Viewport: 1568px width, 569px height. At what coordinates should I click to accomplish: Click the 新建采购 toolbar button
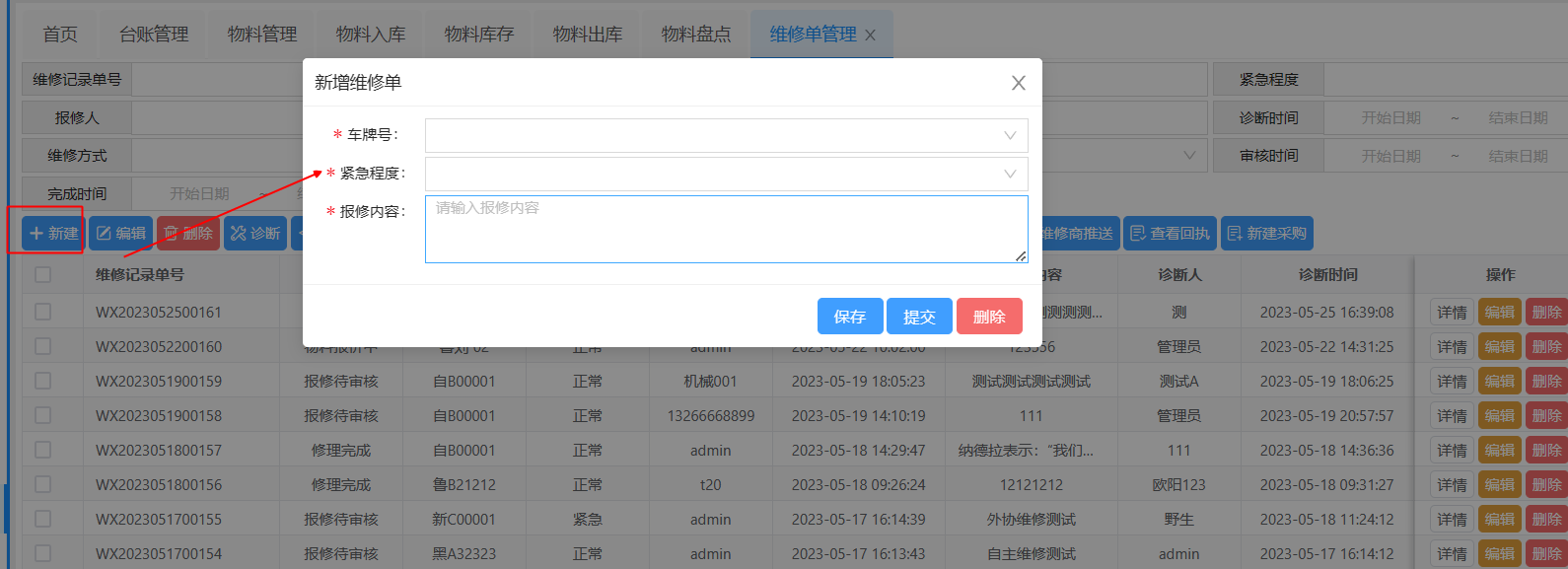point(1266,234)
